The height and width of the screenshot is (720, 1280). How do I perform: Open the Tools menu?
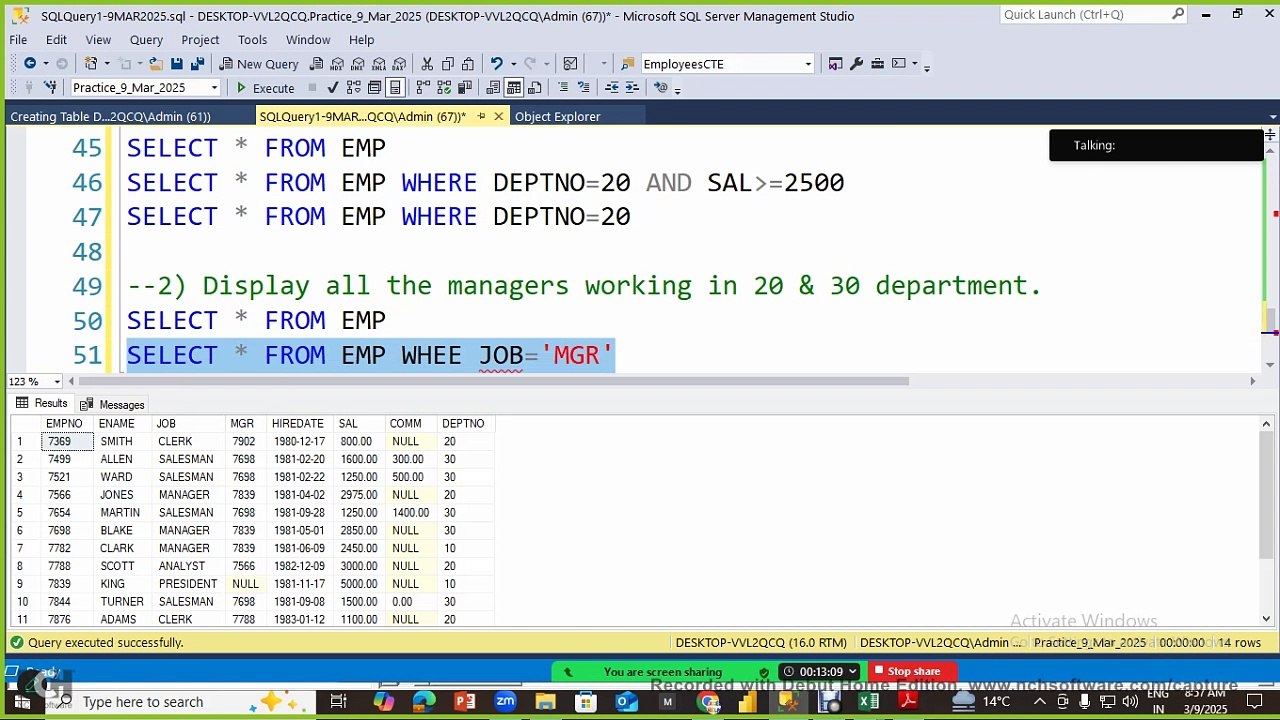(252, 39)
